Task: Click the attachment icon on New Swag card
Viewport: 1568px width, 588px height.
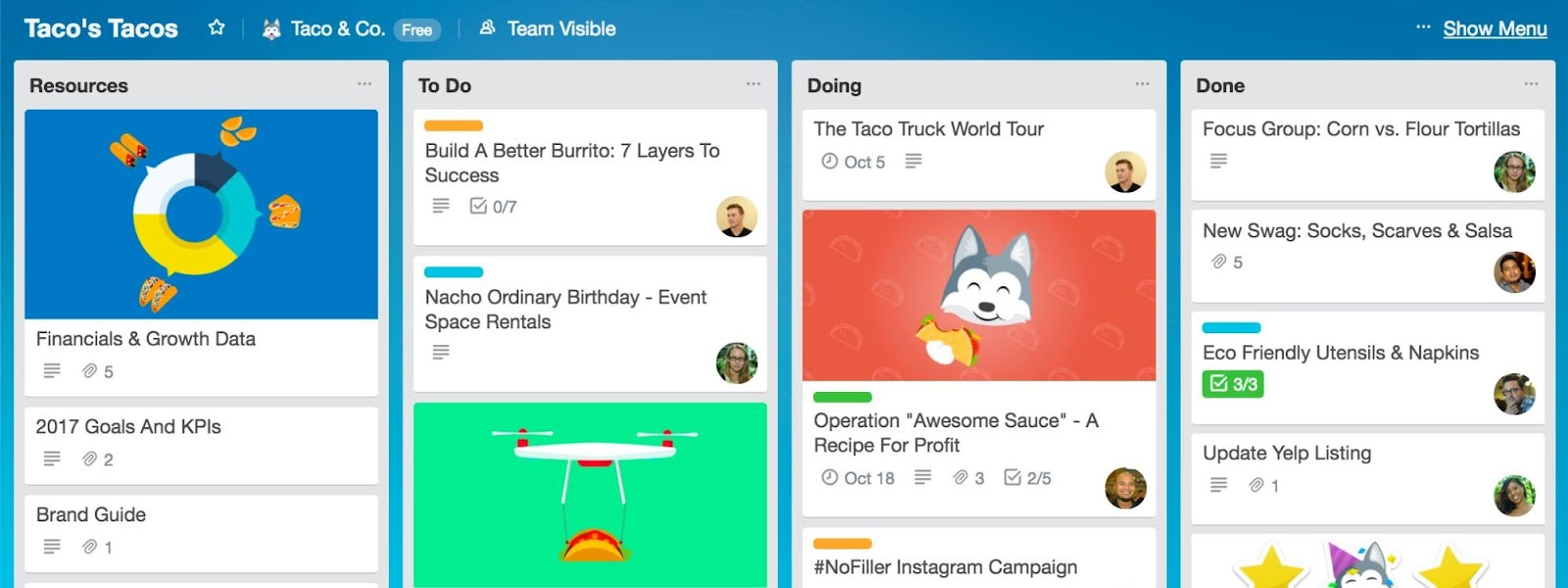Action: 1218,262
